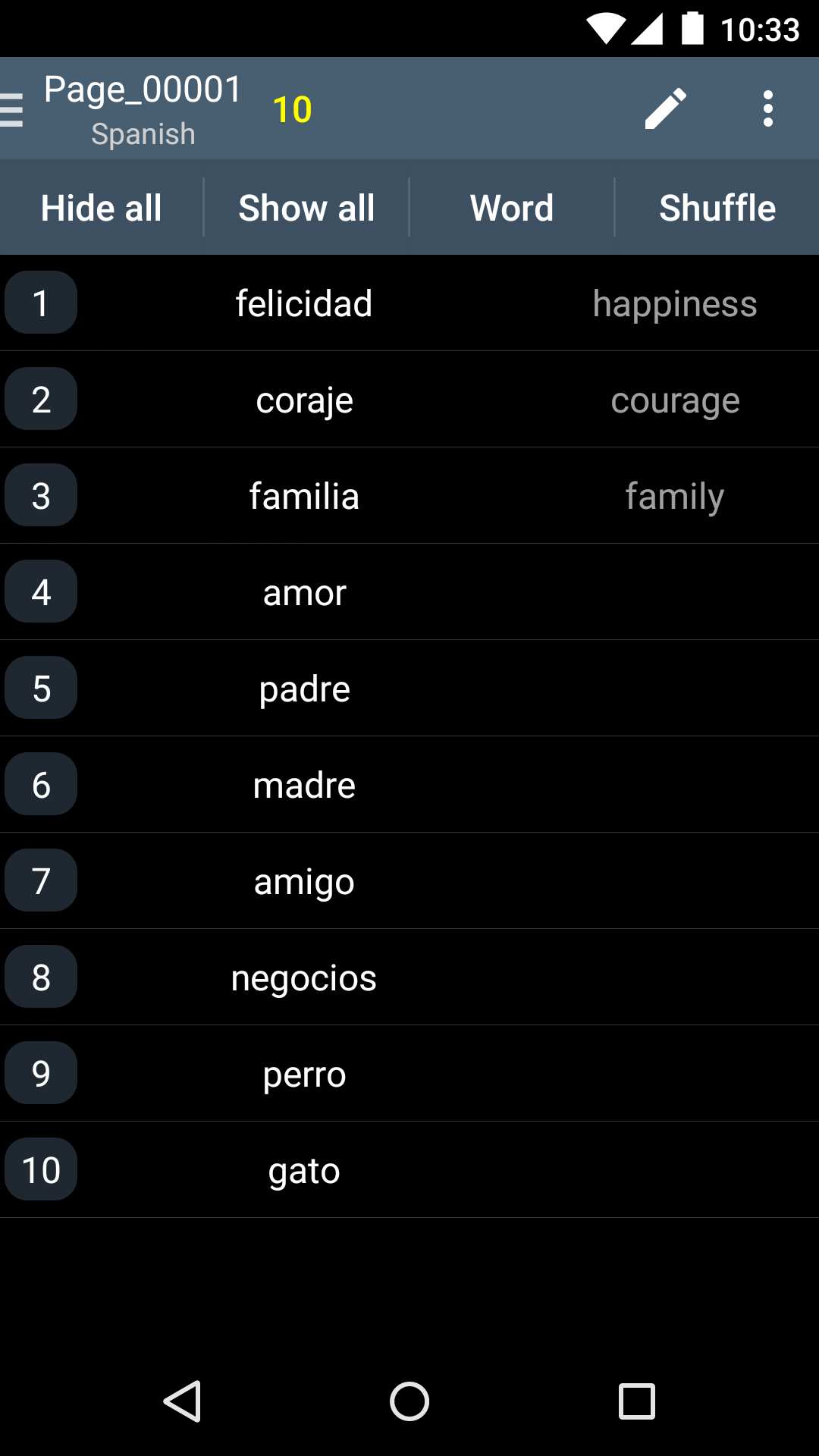Open the Page_00001 Spanish title selector
This screenshot has height=1456, width=819.
pyautogui.click(x=143, y=109)
